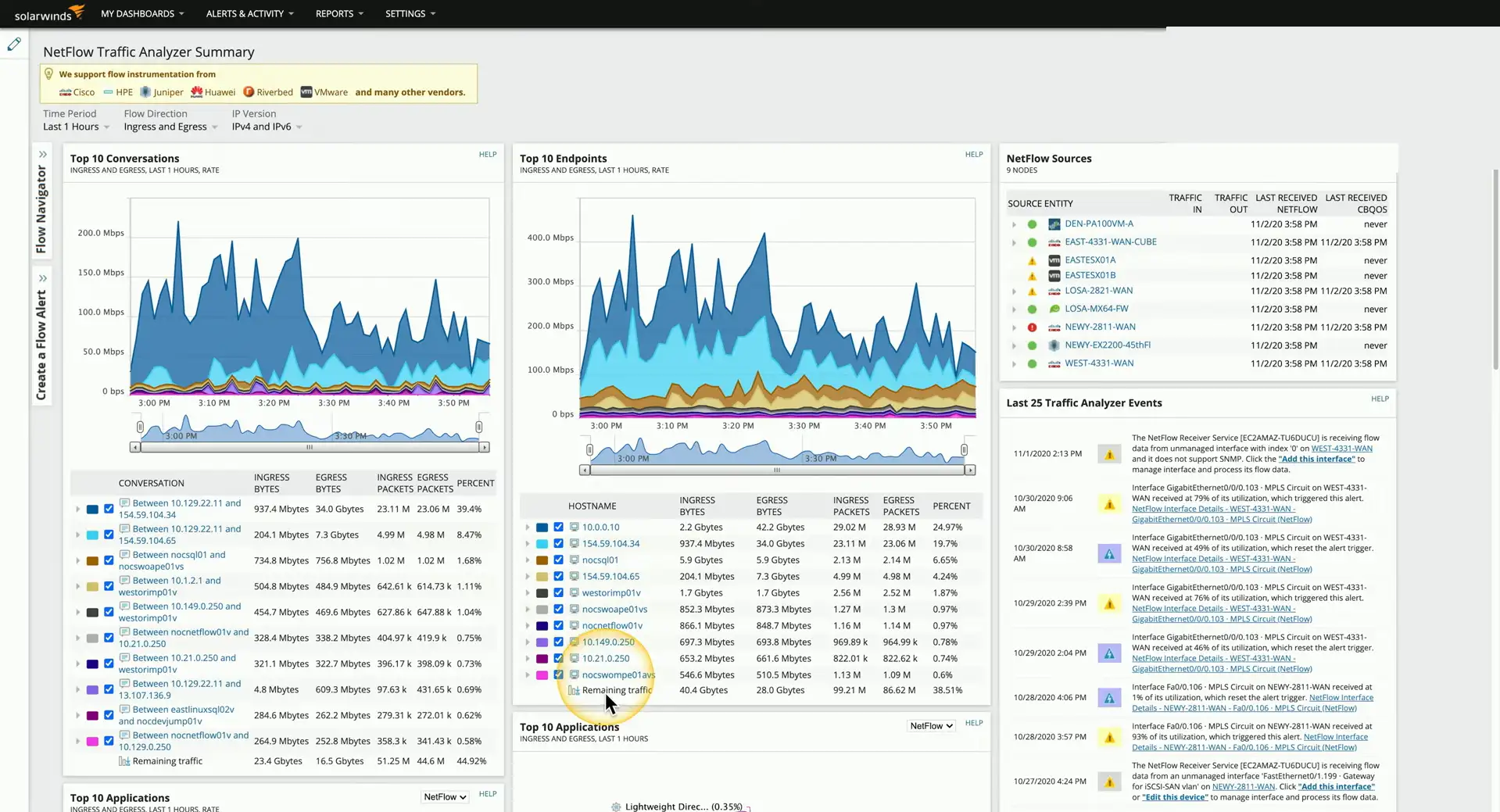
Task: Uncheck the 10.0.0.10 endpoint checkbox
Action: [558, 528]
